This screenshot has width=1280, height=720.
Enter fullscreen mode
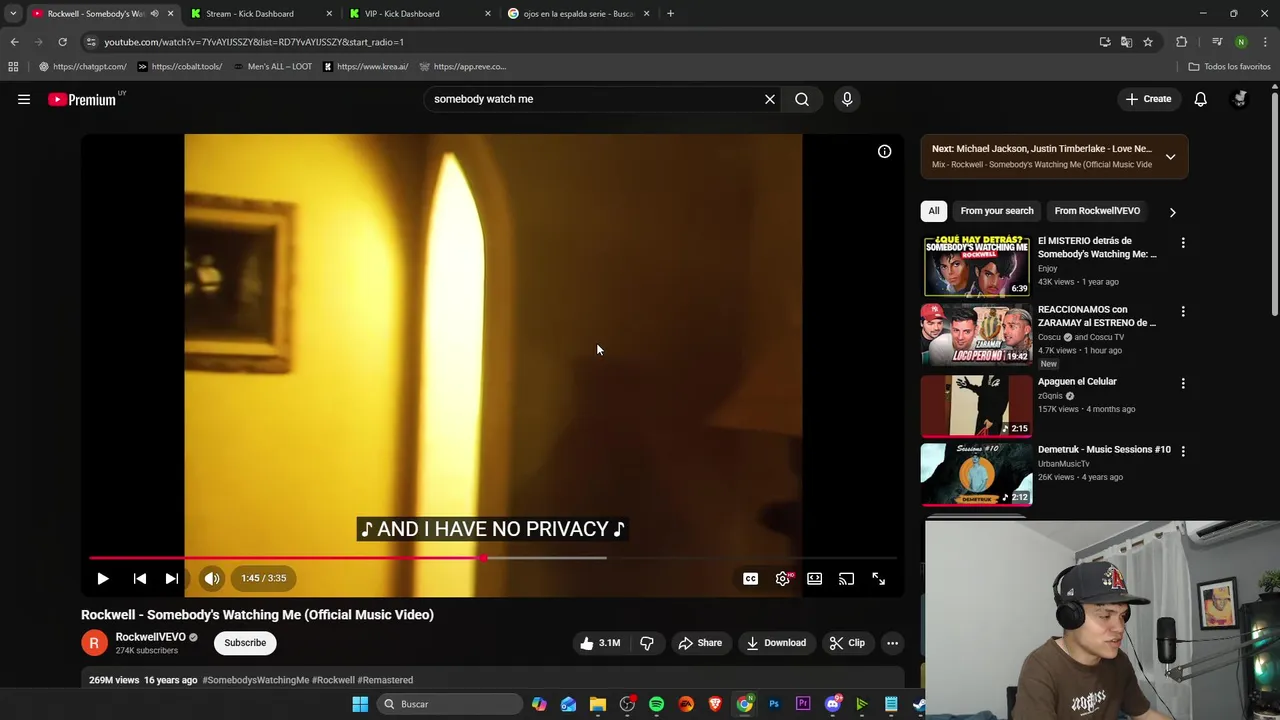click(x=879, y=578)
